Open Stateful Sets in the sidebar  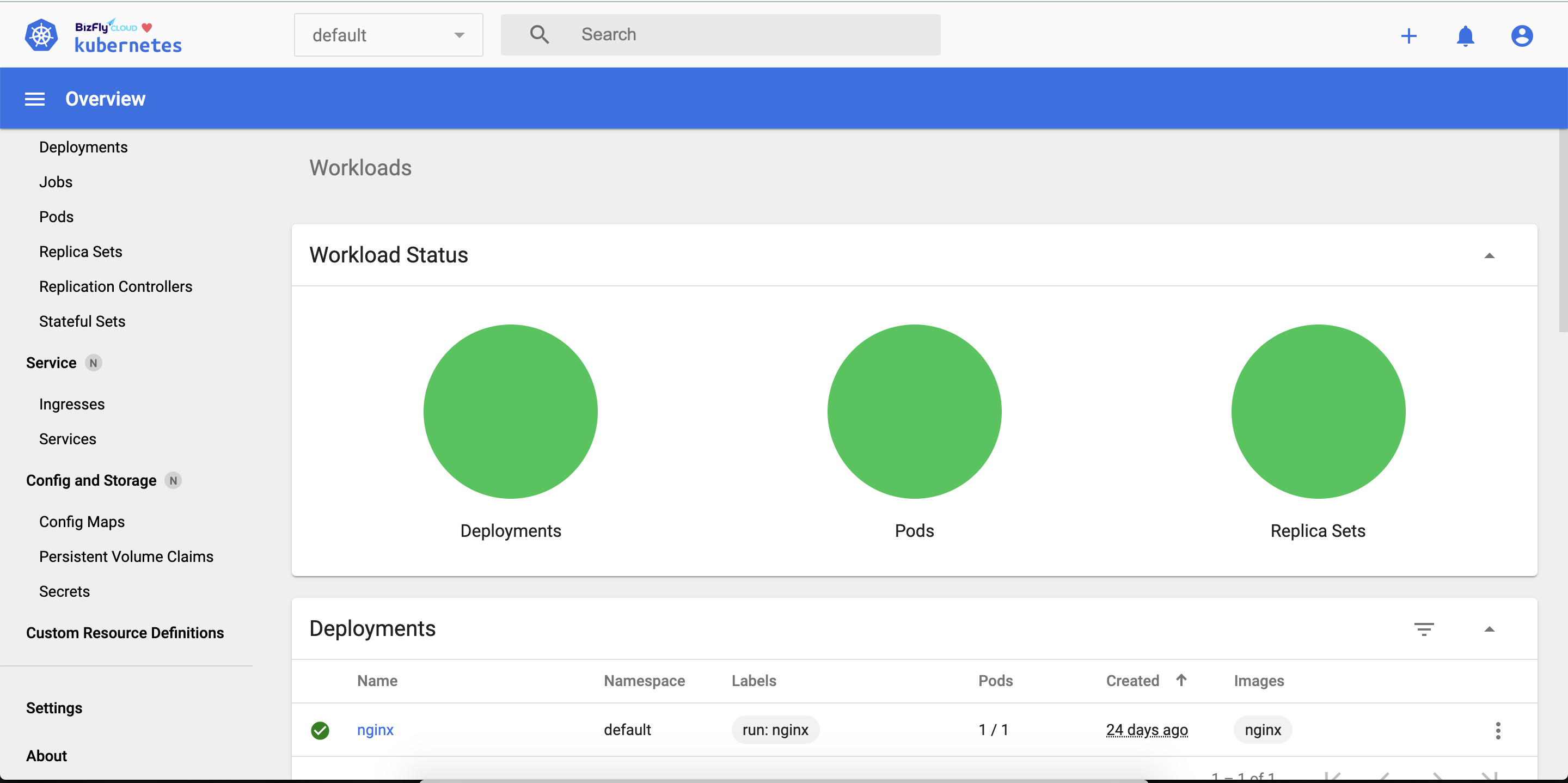click(x=82, y=321)
